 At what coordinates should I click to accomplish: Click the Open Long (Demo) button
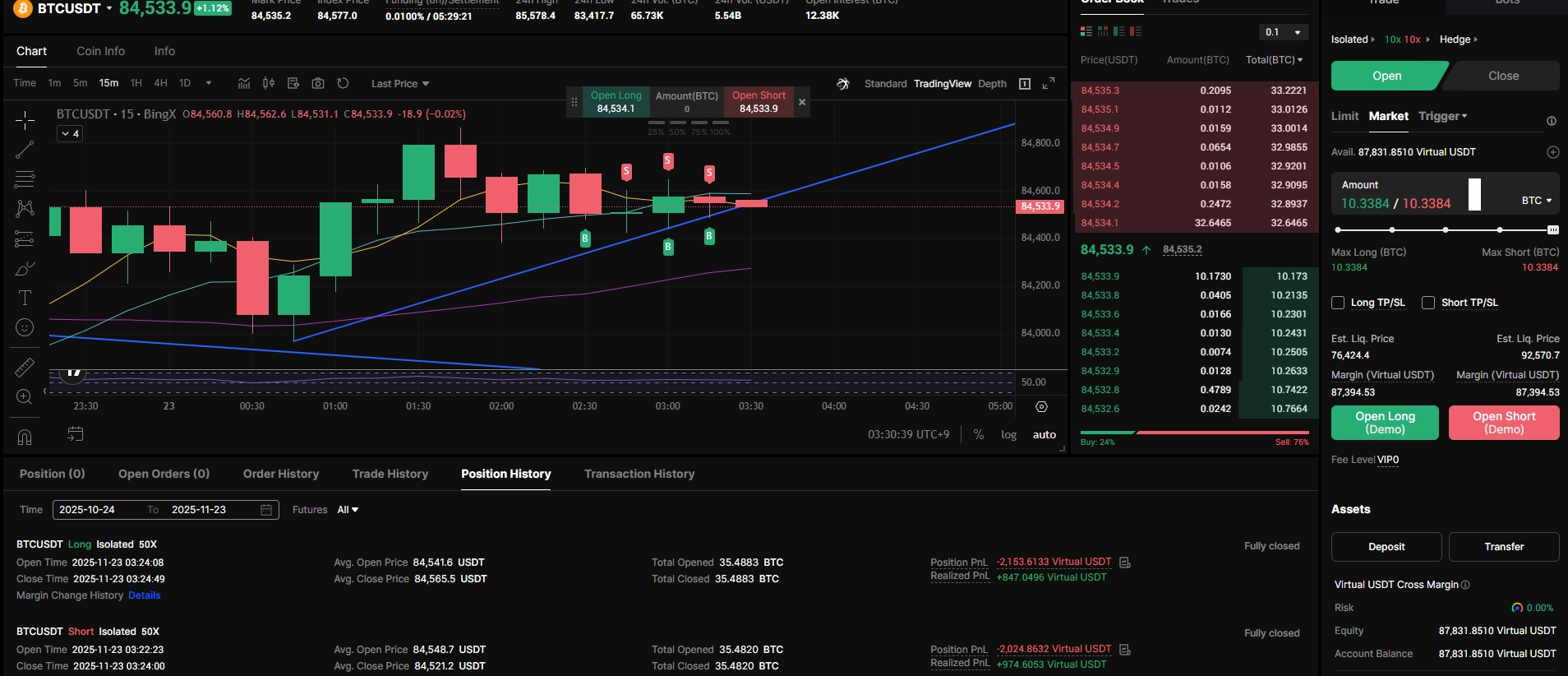click(1385, 423)
